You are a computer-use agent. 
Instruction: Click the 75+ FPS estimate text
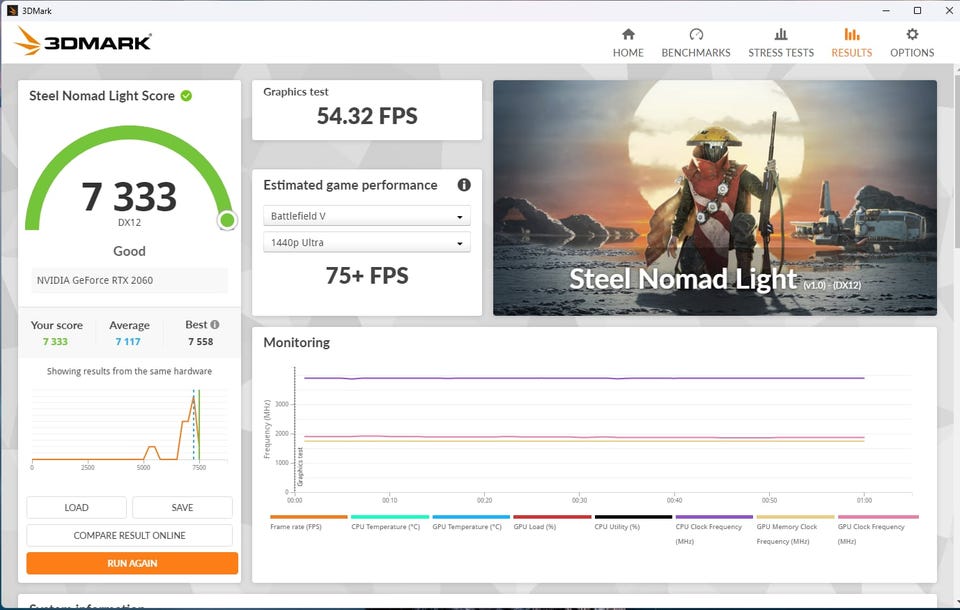tap(367, 276)
